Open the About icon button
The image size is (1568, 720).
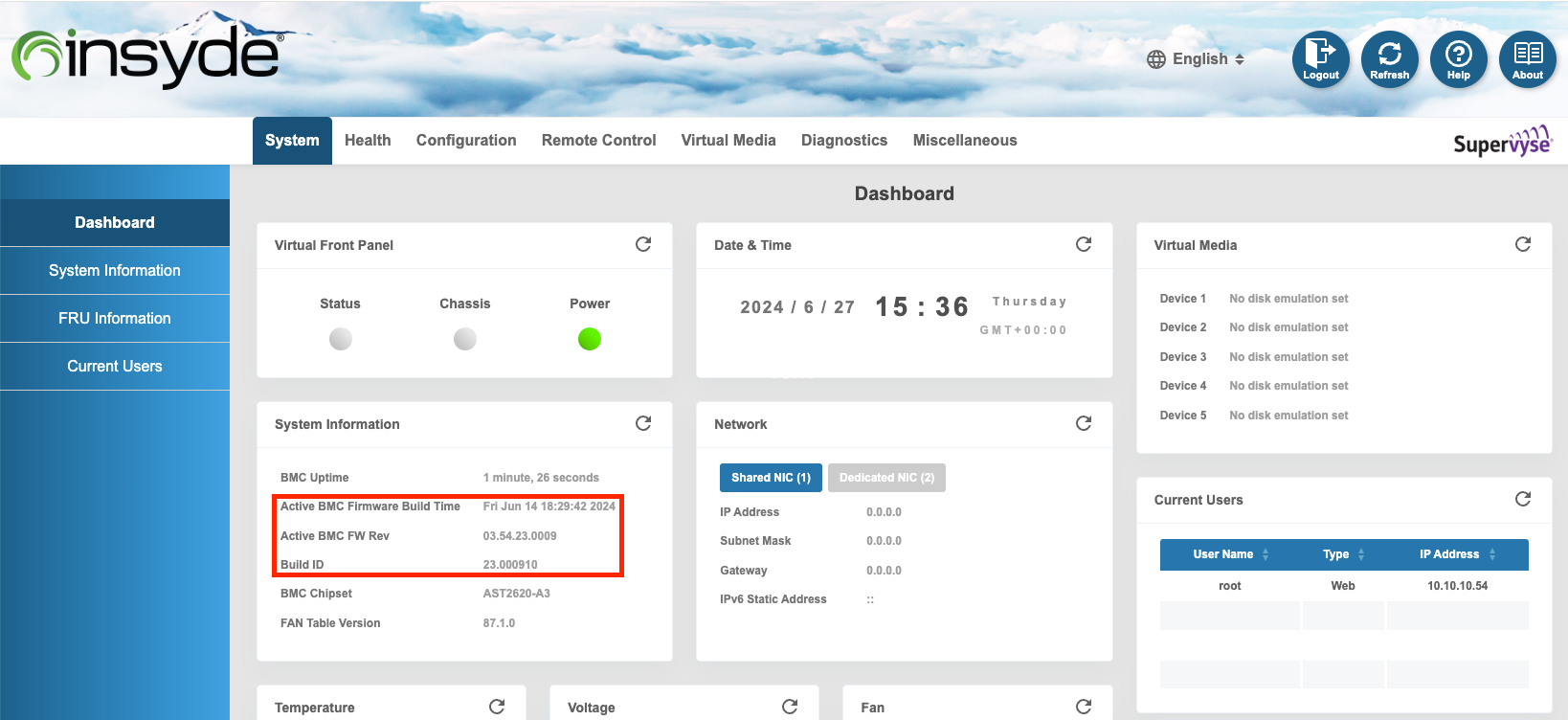(x=1527, y=59)
